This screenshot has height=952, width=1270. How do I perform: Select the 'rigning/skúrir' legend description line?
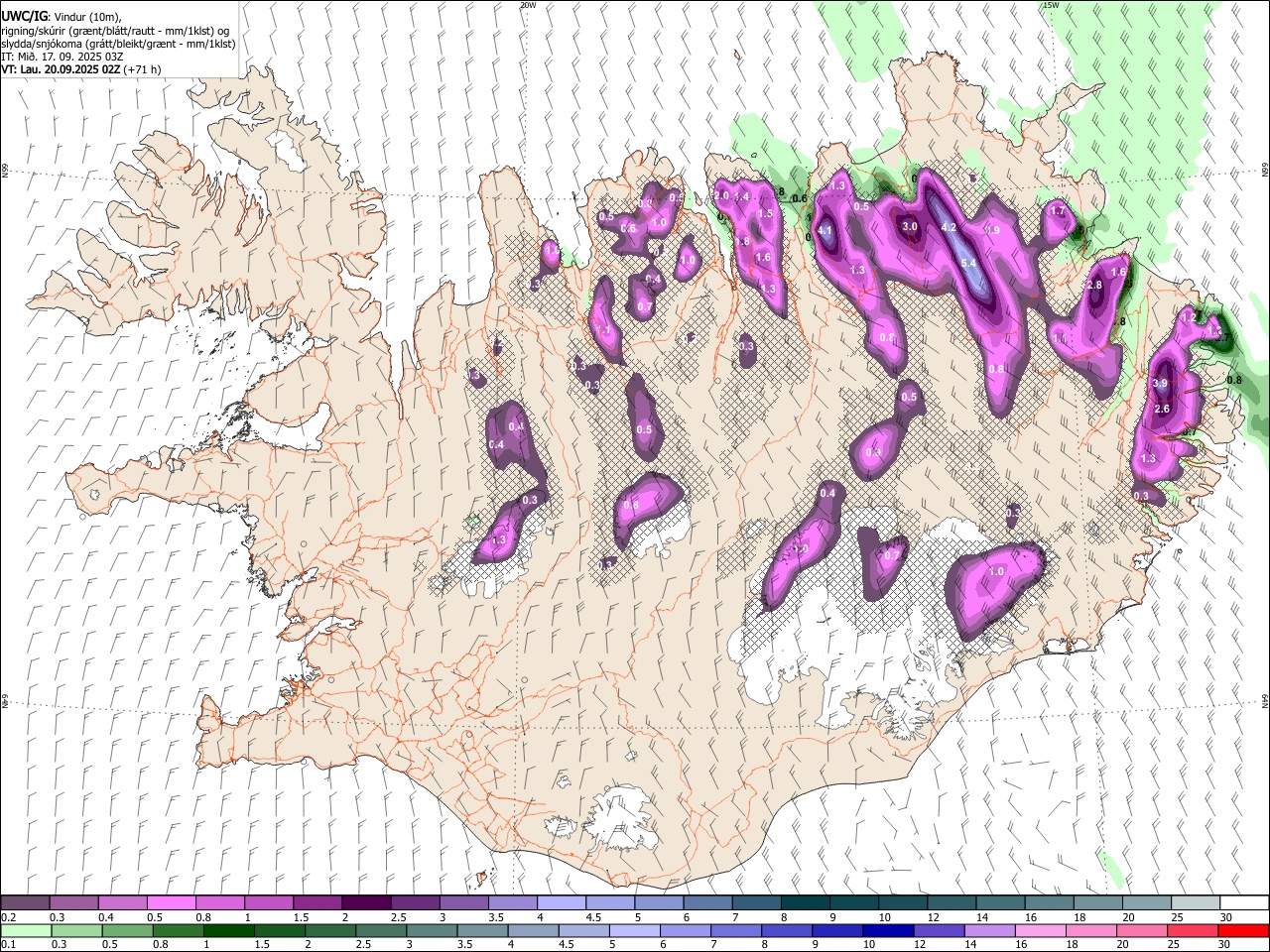115,30
